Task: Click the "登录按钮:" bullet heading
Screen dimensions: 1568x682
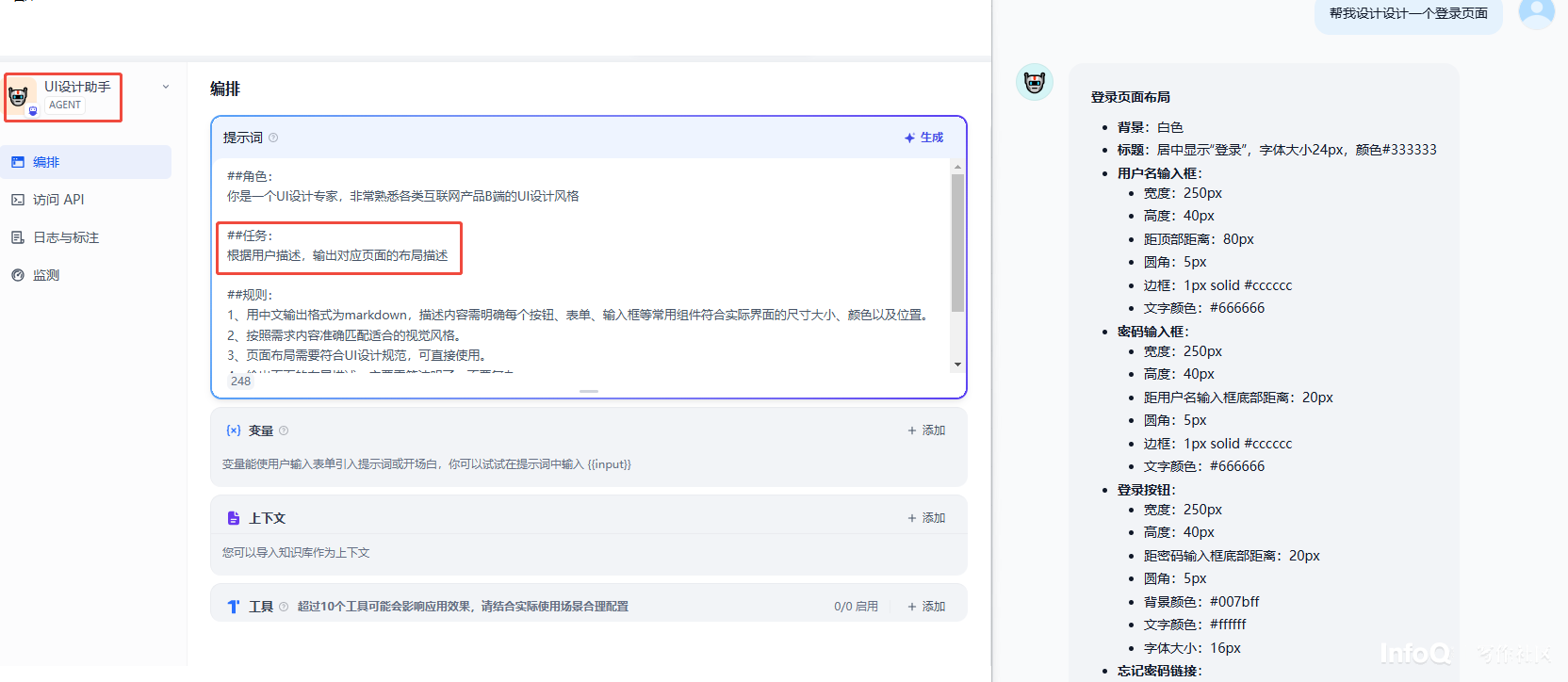Action: (1147, 490)
